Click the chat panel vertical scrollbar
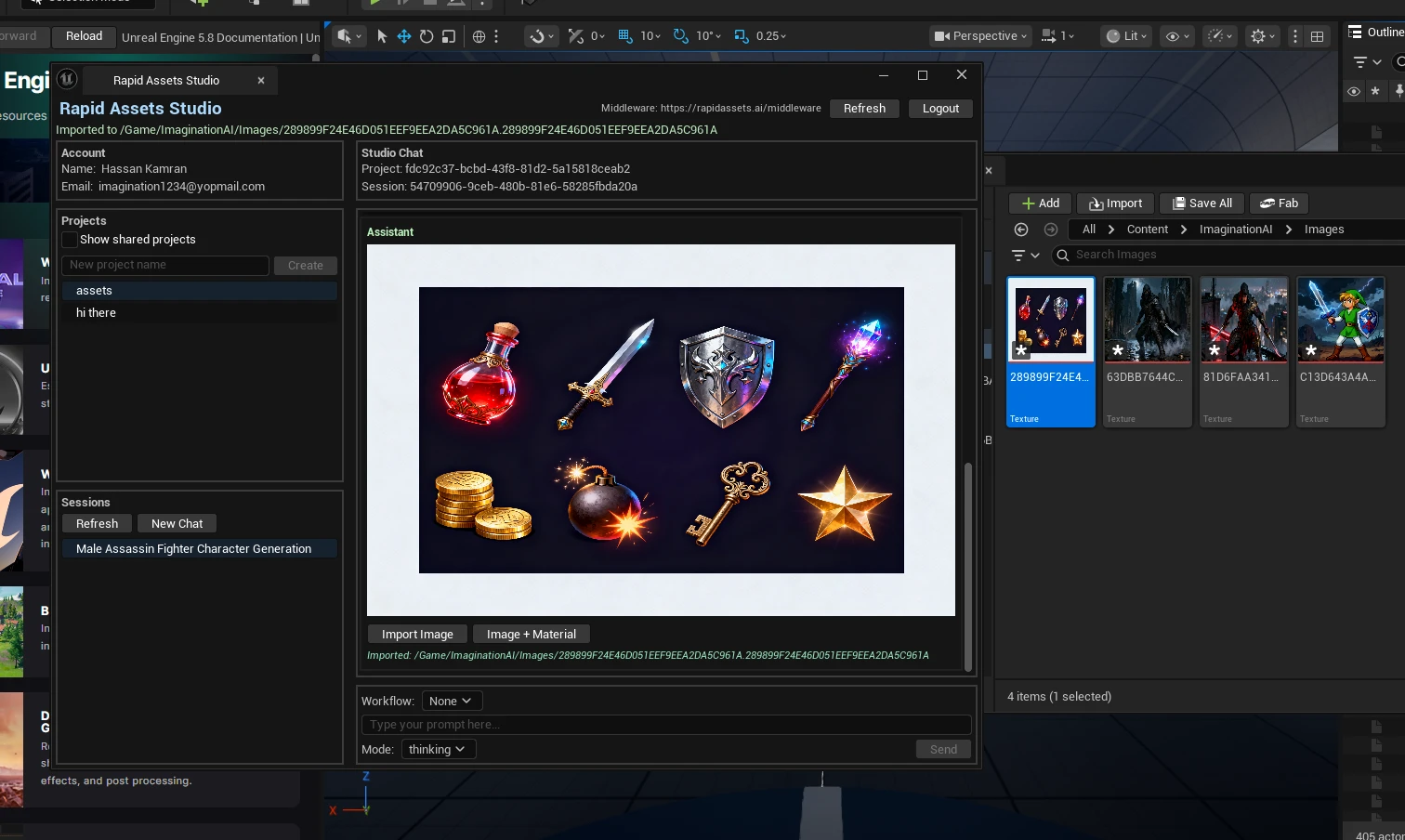 pyautogui.click(x=968, y=566)
